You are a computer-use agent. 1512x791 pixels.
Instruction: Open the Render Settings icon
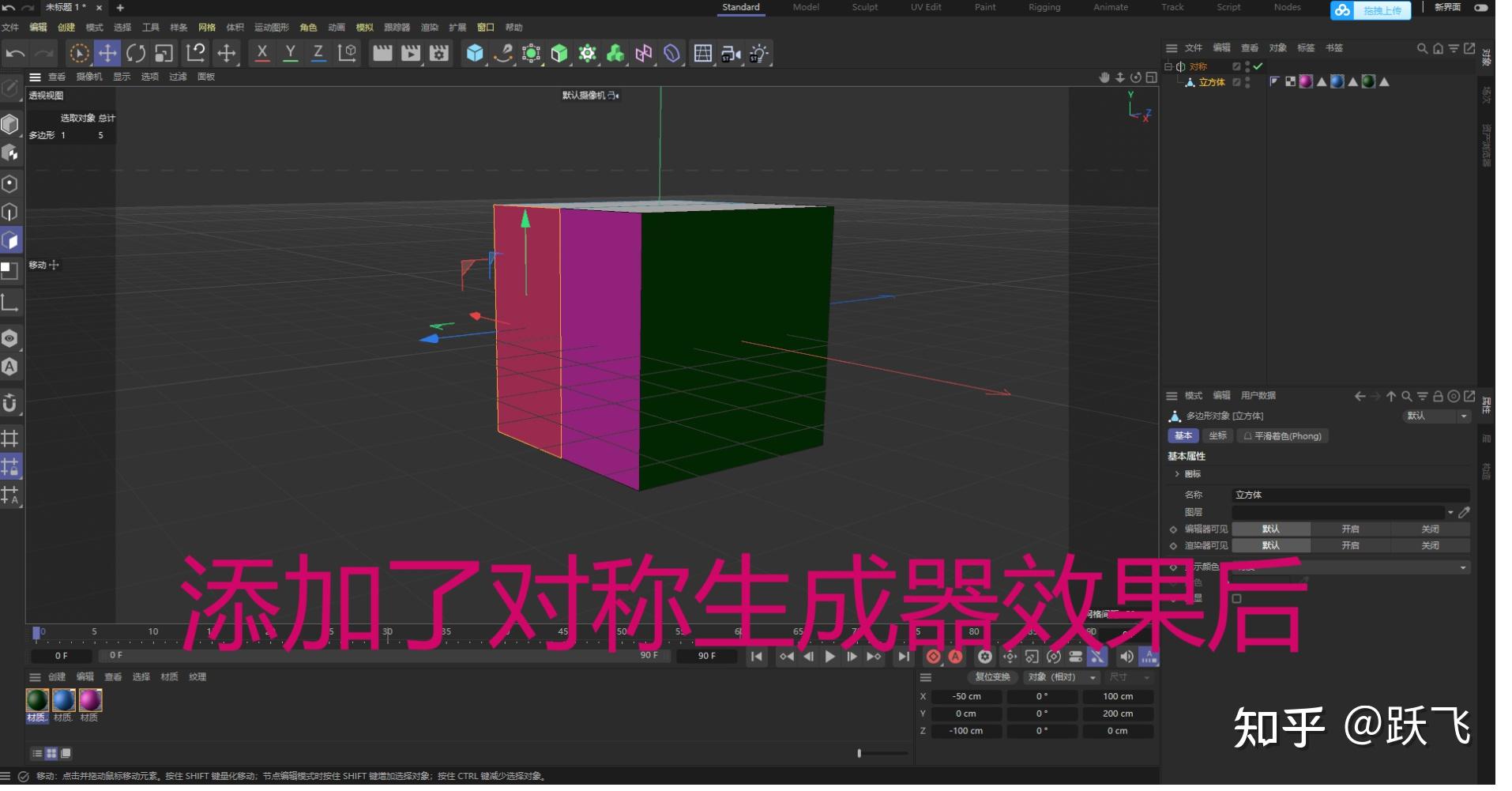click(437, 53)
